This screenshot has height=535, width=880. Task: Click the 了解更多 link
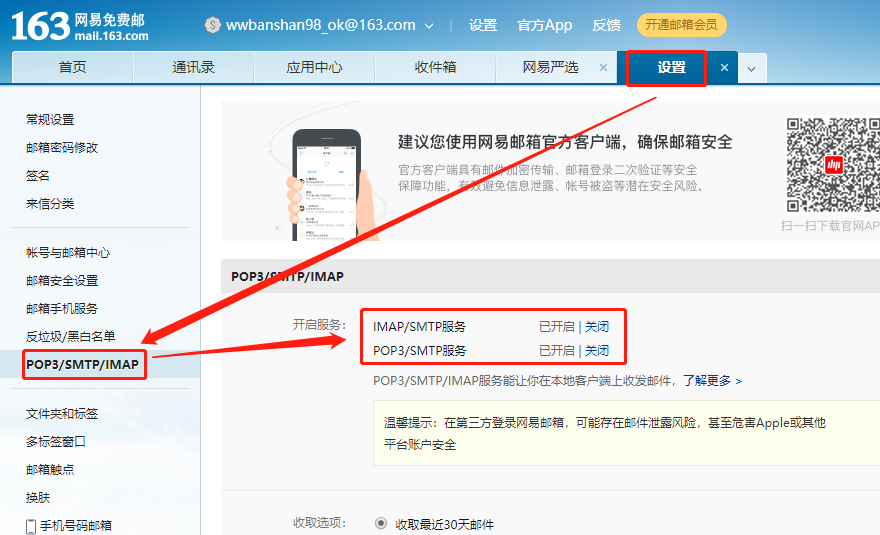click(x=712, y=381)
